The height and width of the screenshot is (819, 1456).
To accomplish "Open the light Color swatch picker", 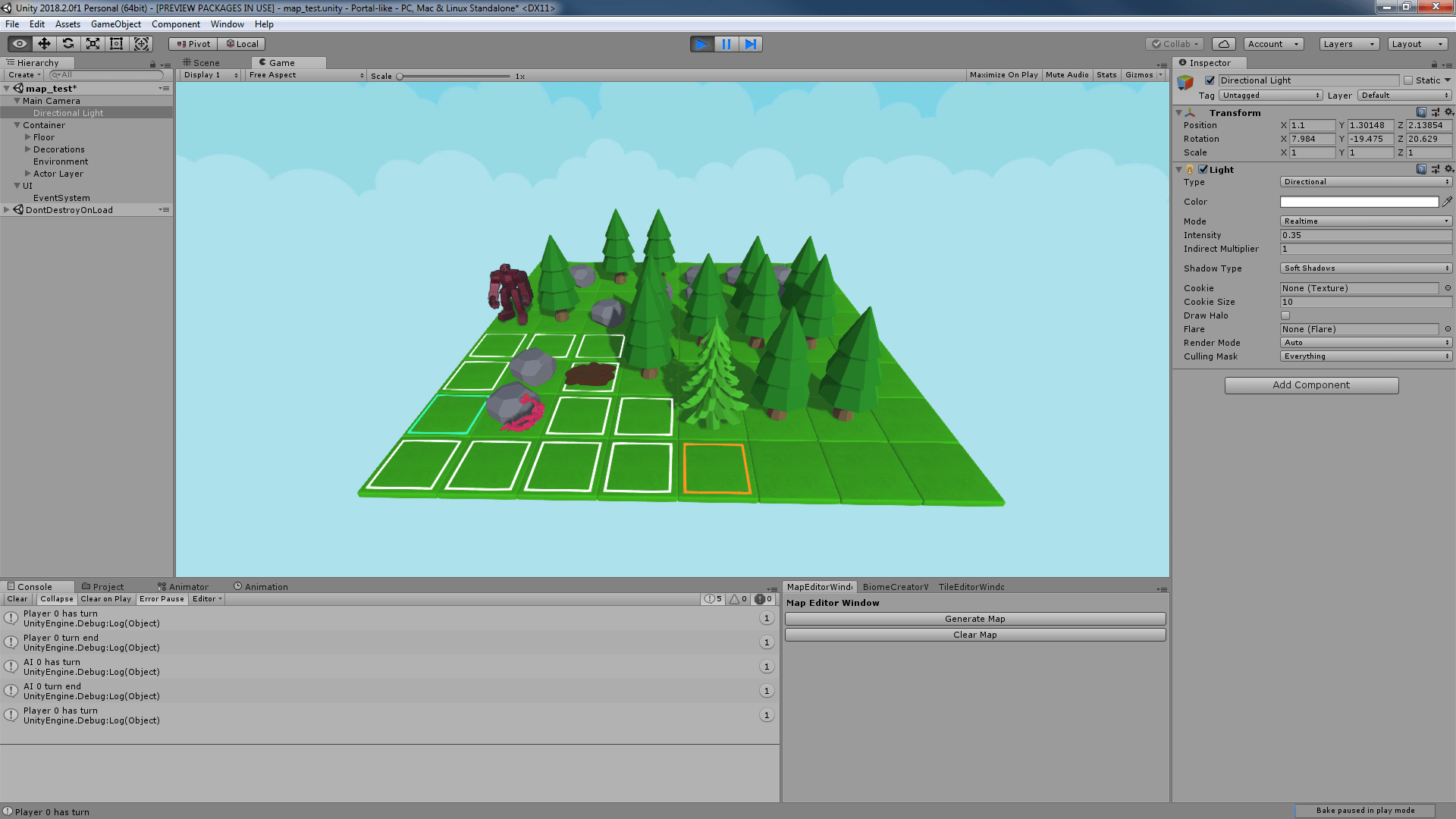I will point(1357,202).
